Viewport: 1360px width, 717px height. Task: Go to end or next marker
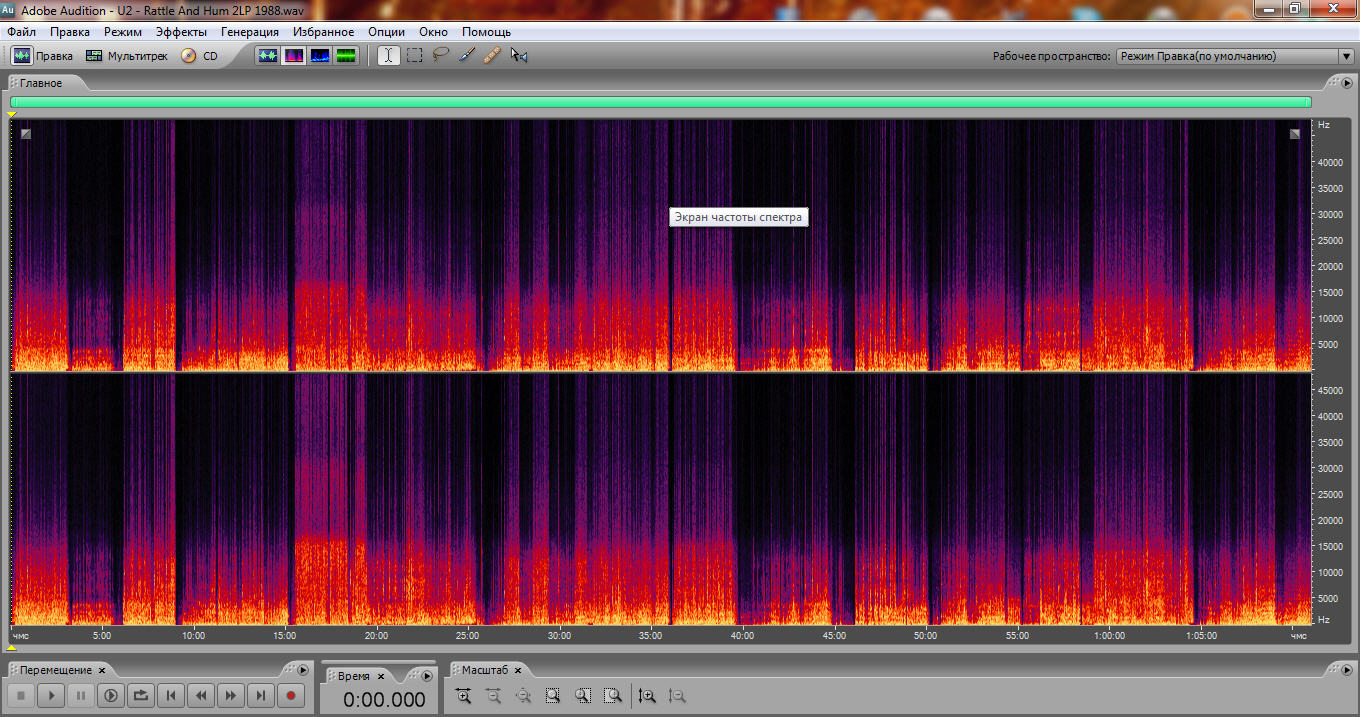coord(261,694)
